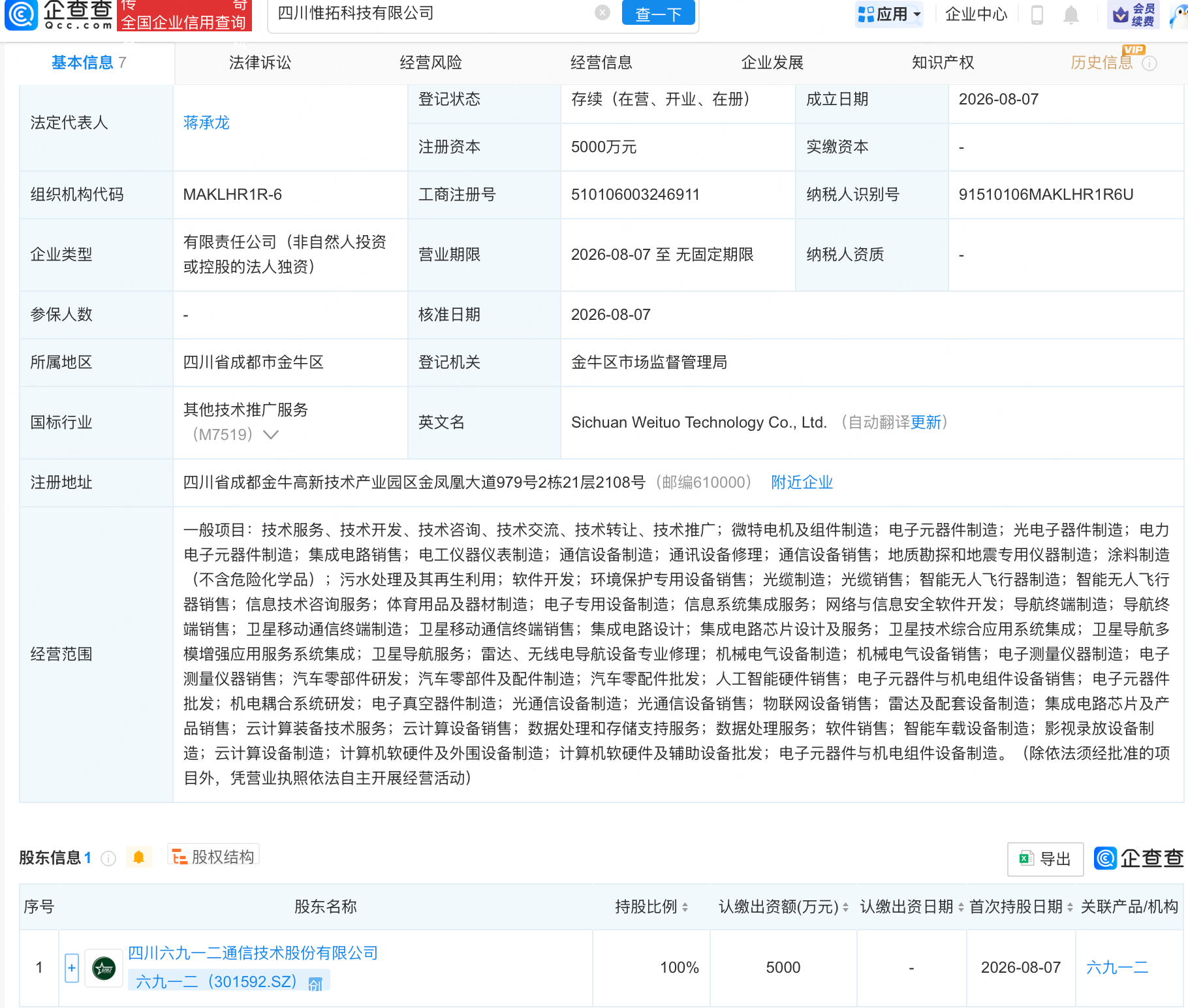This screenshot has height=1008, width=1188.
Task: Open legal representative 蒋承龙 link
Action: click(206, 123)
